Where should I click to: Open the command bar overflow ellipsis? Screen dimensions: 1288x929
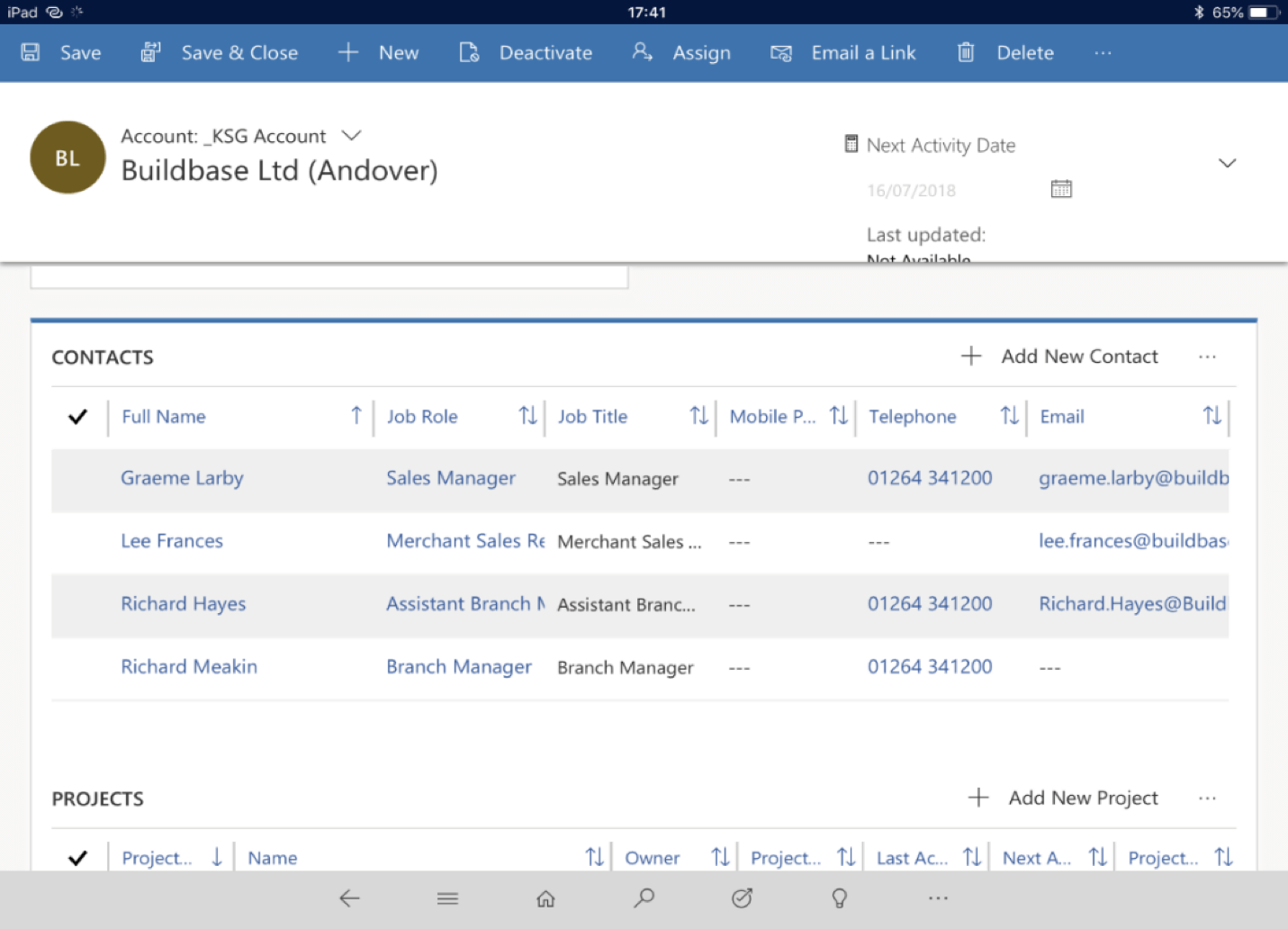click(1103, 53)
